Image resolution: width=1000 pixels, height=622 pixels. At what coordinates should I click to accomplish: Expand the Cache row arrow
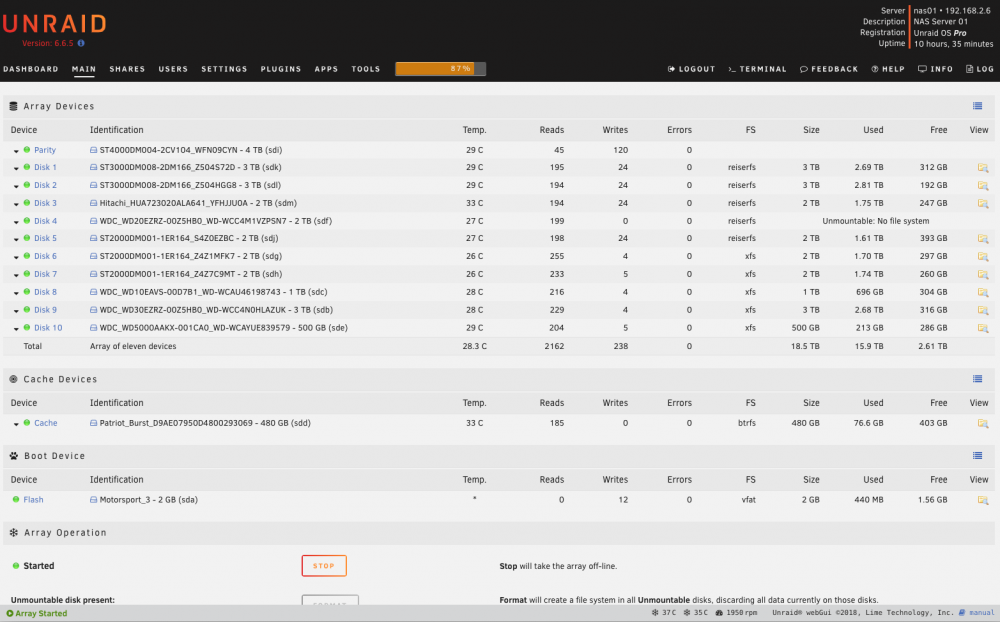[16, 424]
